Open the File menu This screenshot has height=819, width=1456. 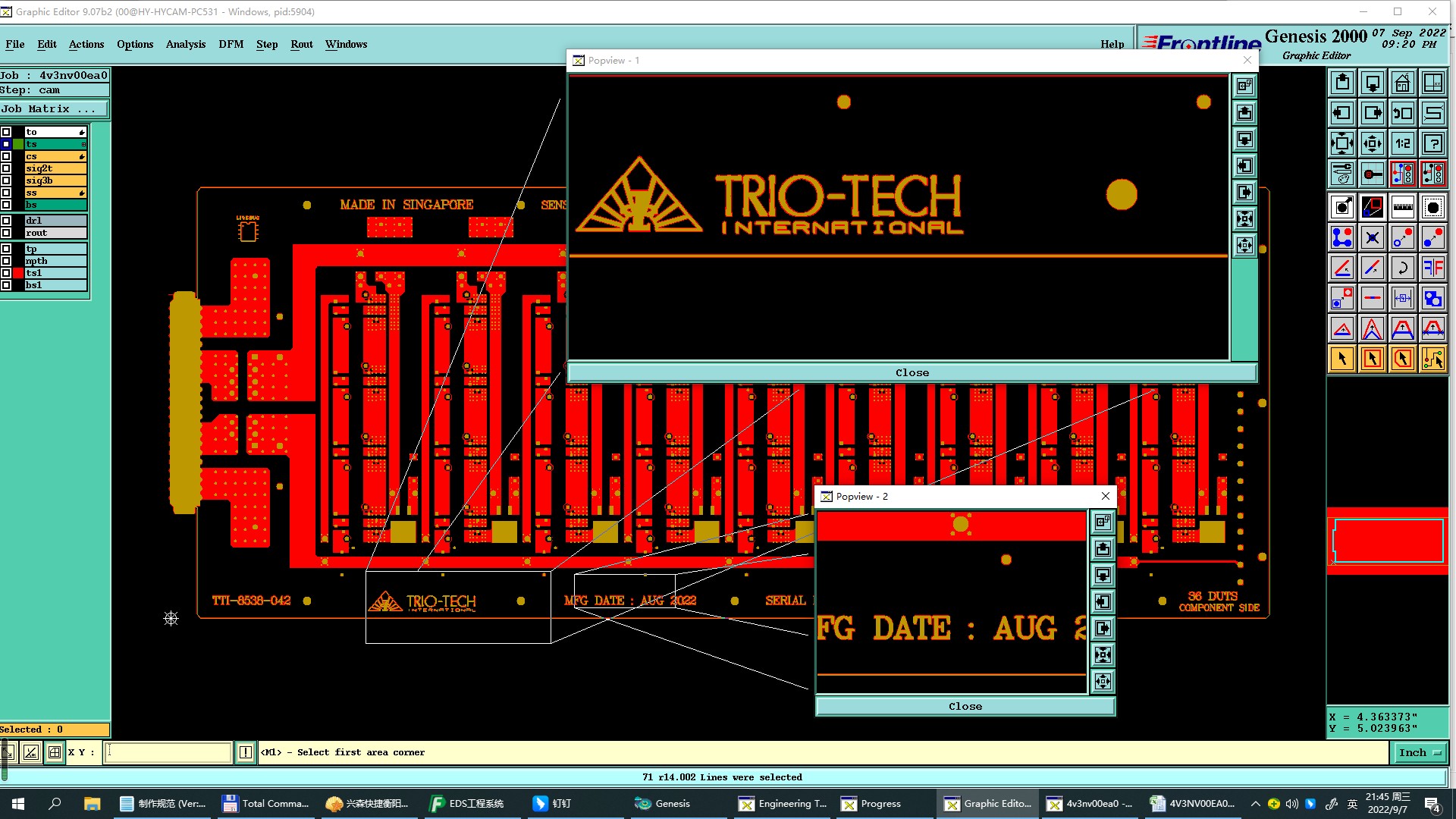[15, 44]
